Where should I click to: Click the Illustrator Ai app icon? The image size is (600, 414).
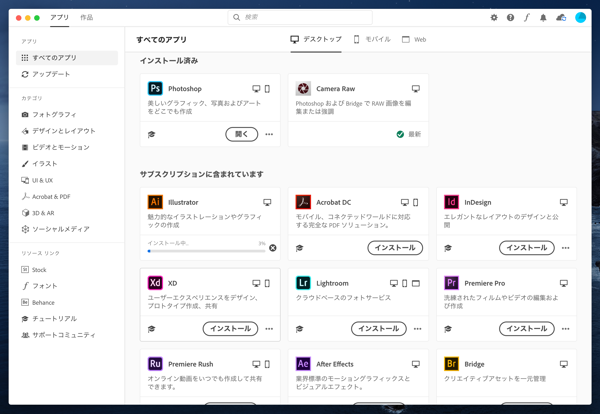(x=155, y=202)
